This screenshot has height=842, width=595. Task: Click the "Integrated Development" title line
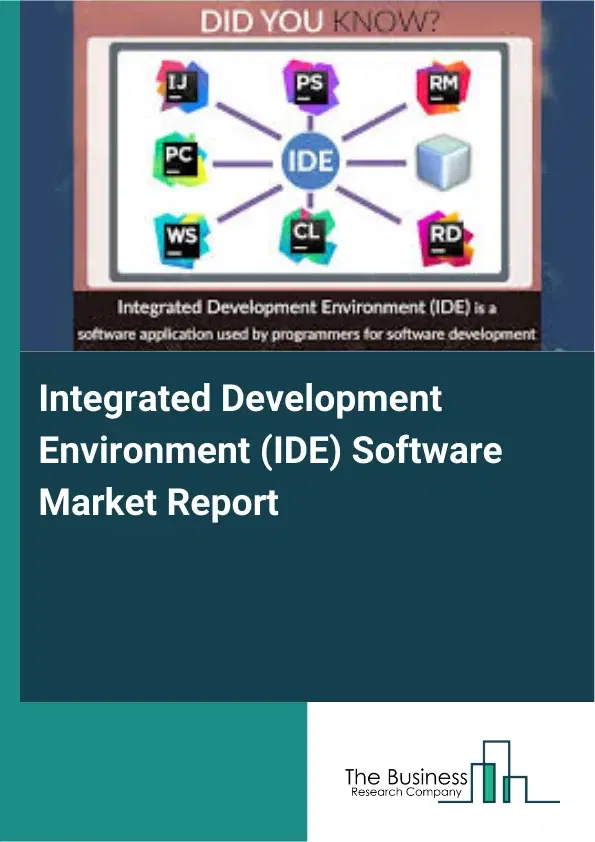coord(241,398)
